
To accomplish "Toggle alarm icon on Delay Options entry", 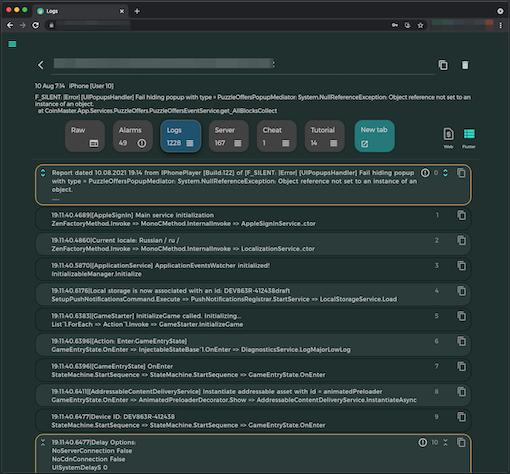I will point(423,442).
